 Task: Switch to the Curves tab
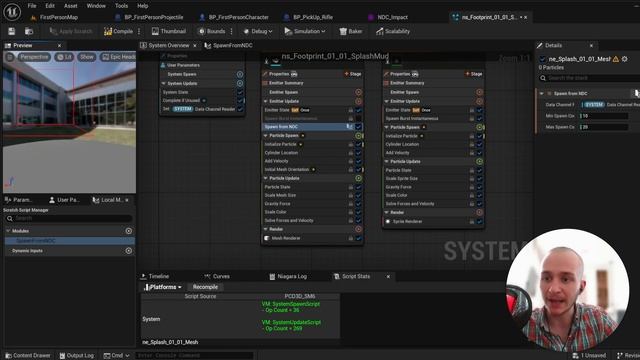click(x=217, y=276)
